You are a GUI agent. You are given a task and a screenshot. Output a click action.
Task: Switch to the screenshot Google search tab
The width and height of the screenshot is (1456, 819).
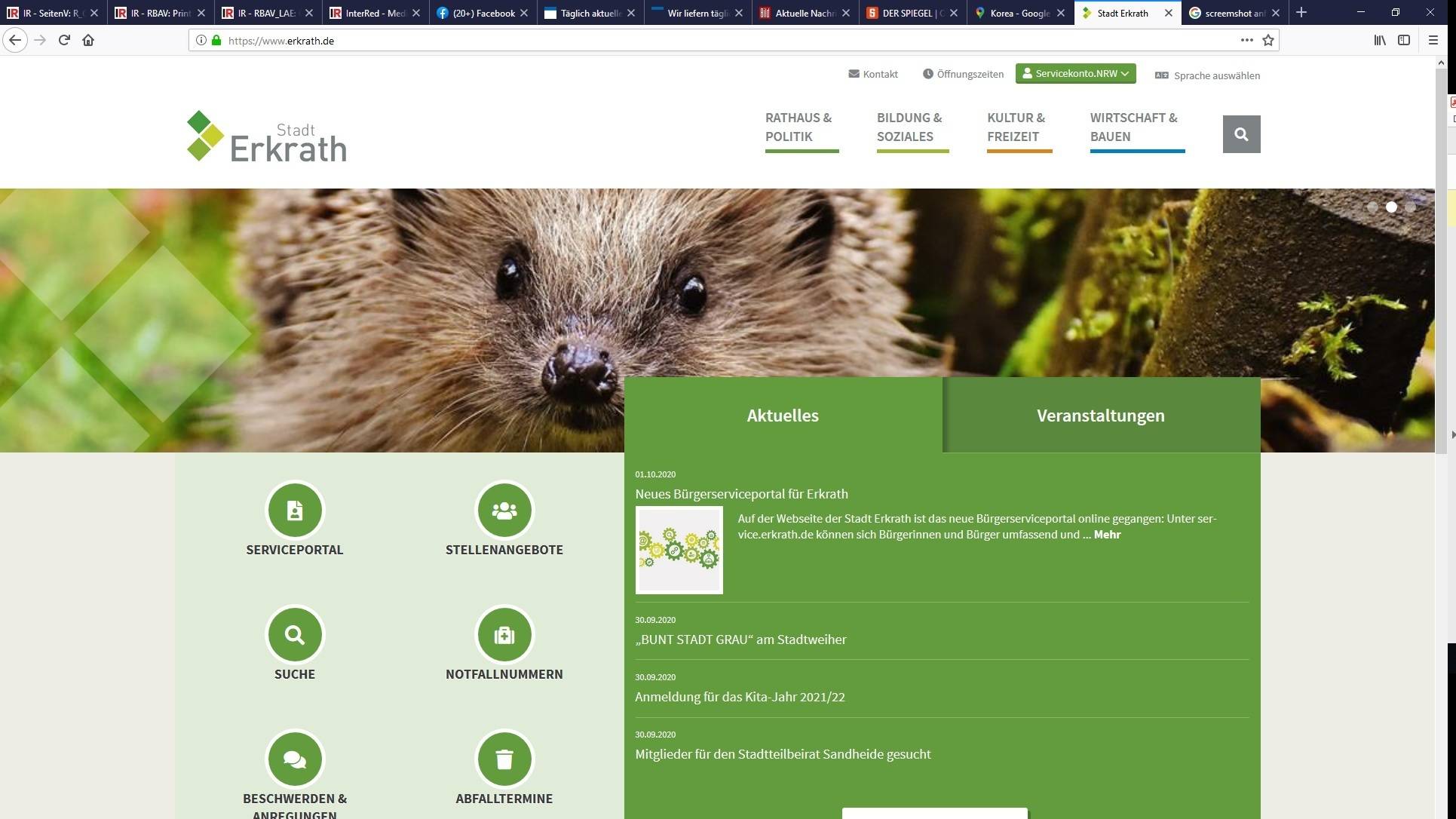click(1234, 13)
